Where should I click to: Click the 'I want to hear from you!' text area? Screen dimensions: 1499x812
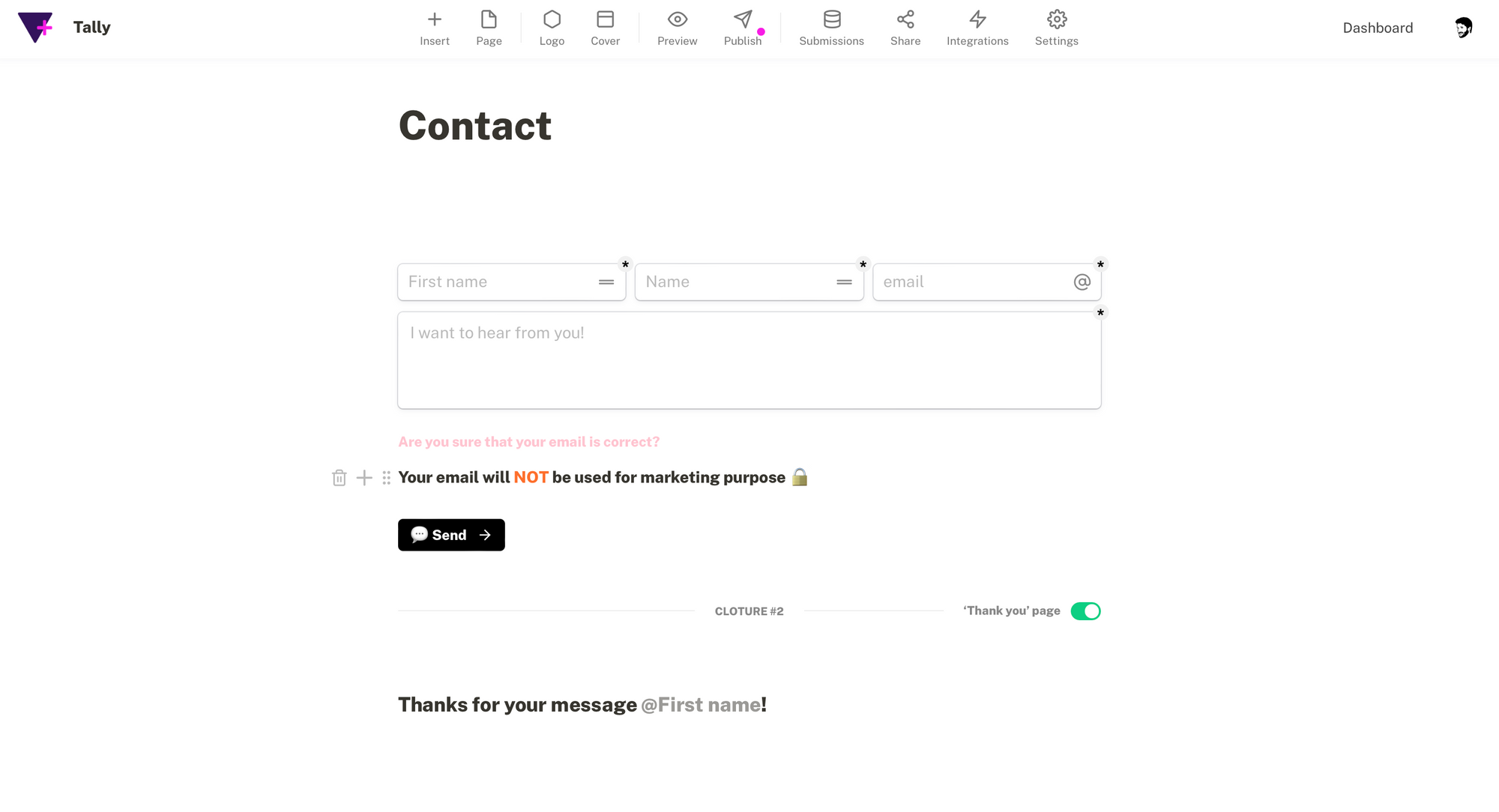coord(749,360)
